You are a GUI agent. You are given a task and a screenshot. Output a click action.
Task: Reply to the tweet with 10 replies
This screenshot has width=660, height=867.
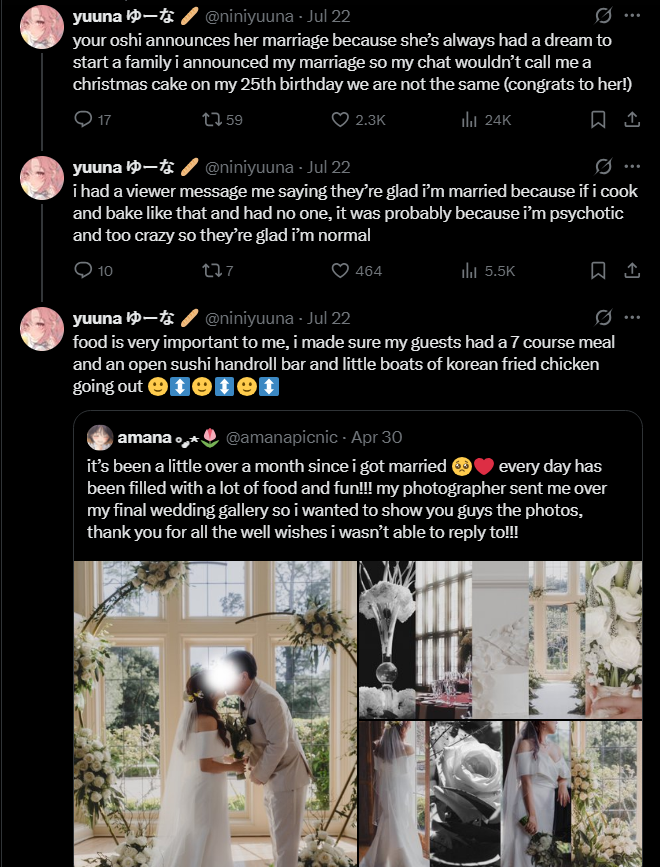pyautogui.click(x=84, y=270)
